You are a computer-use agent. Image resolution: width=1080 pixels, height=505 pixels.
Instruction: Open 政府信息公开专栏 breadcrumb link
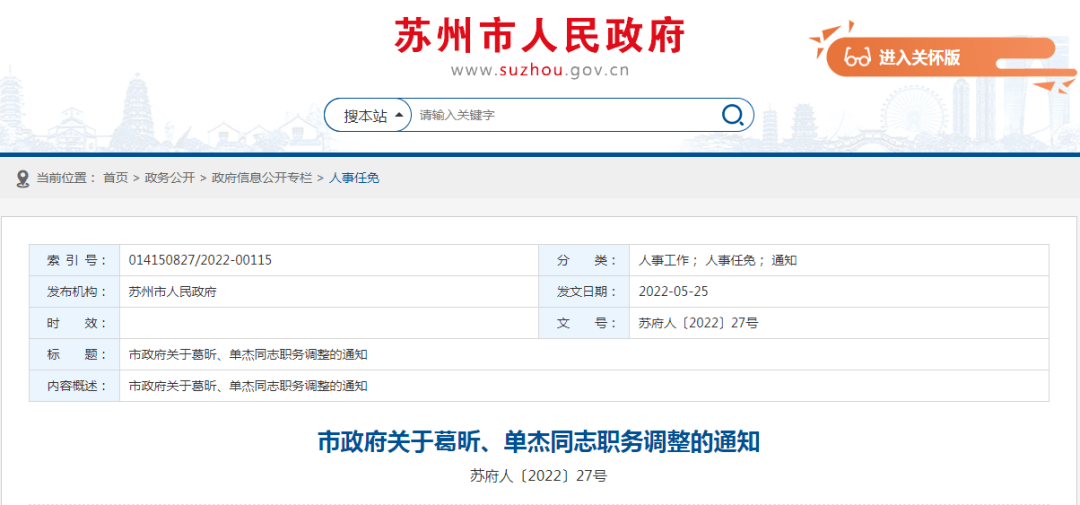pyautogui.click(x=262, y=178)
